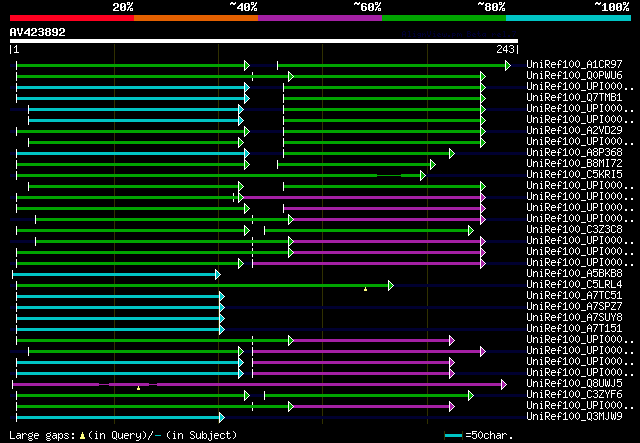Click the green ~80% identity legend segment

[x=444, y=18]
